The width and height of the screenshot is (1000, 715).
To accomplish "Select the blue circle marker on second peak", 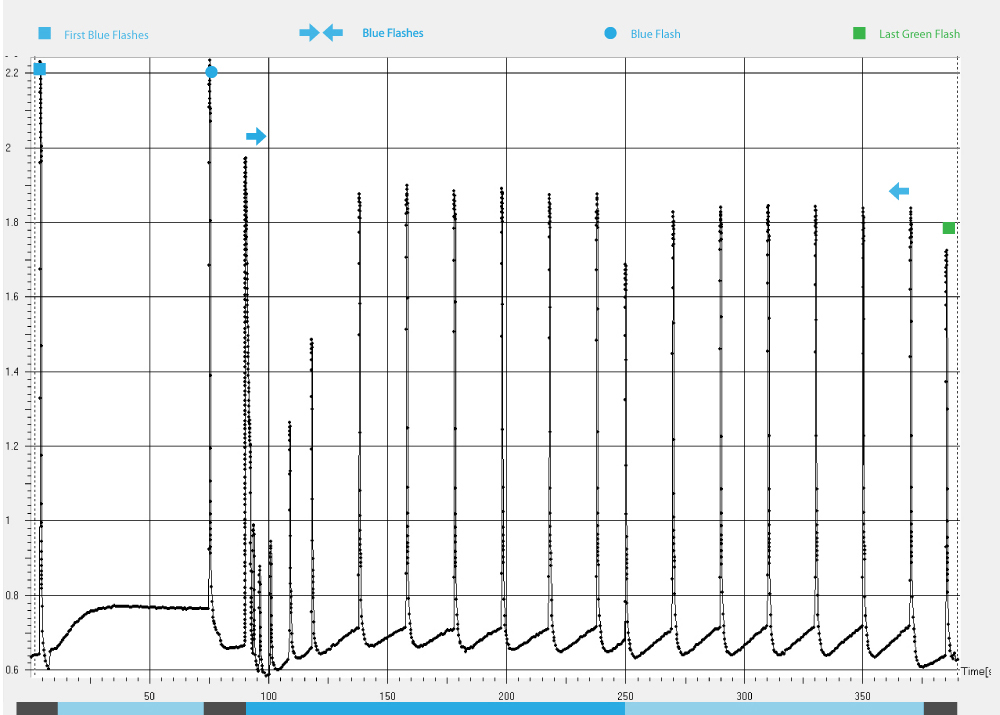I will pyautogui.click(x=211, y=72).
